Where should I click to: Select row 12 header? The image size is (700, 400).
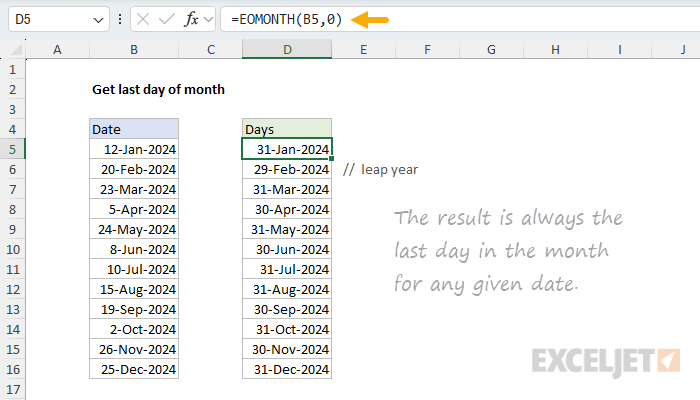[12, 289]
